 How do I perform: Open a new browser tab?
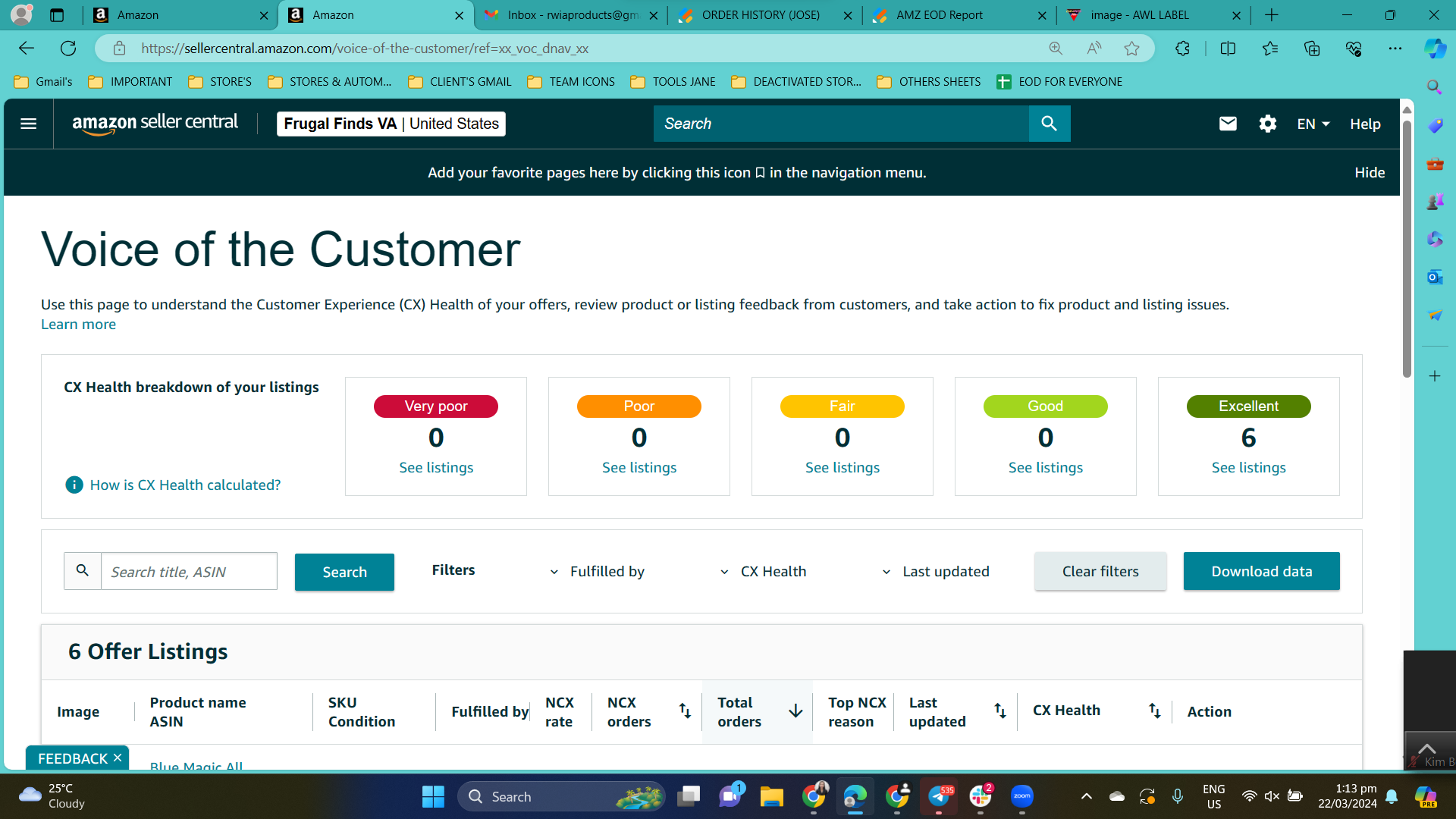point(1272,15)
